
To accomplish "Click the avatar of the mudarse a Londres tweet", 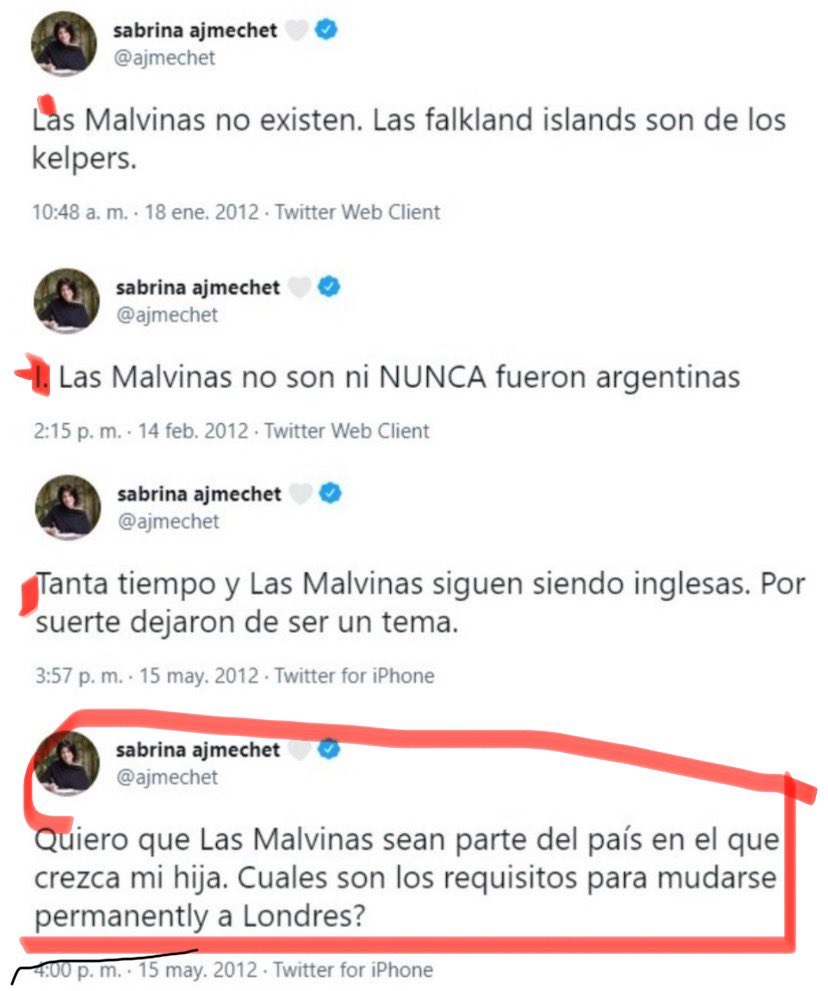I will [x=66, y=763].
